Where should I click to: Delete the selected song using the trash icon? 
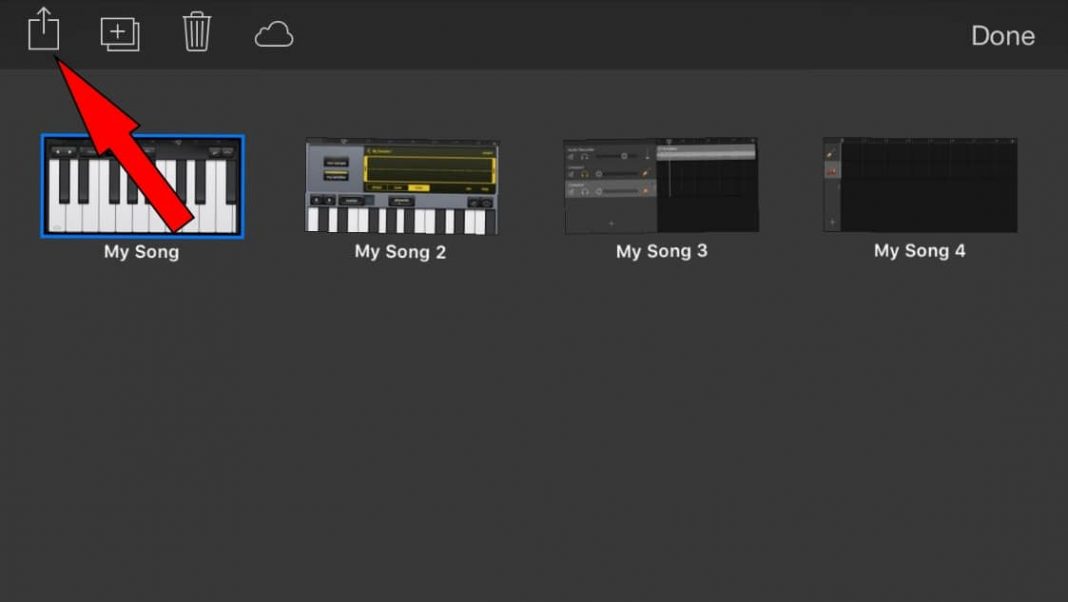(x=196, y=32)
